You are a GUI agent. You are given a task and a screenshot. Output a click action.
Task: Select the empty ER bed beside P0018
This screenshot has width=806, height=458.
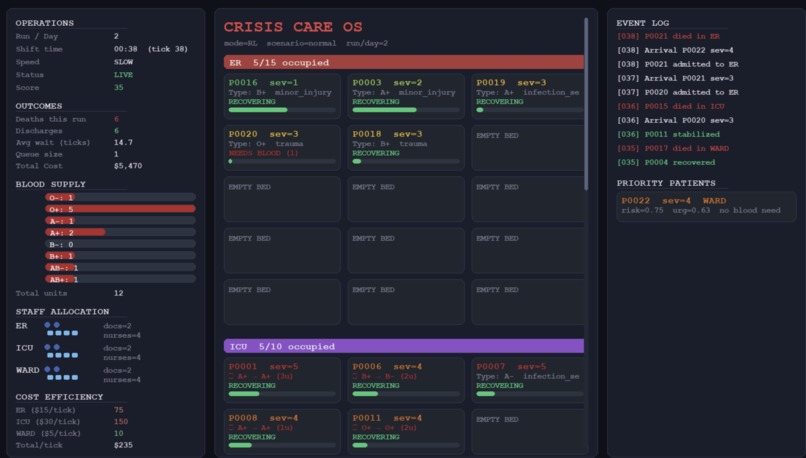tap(528, 148)
